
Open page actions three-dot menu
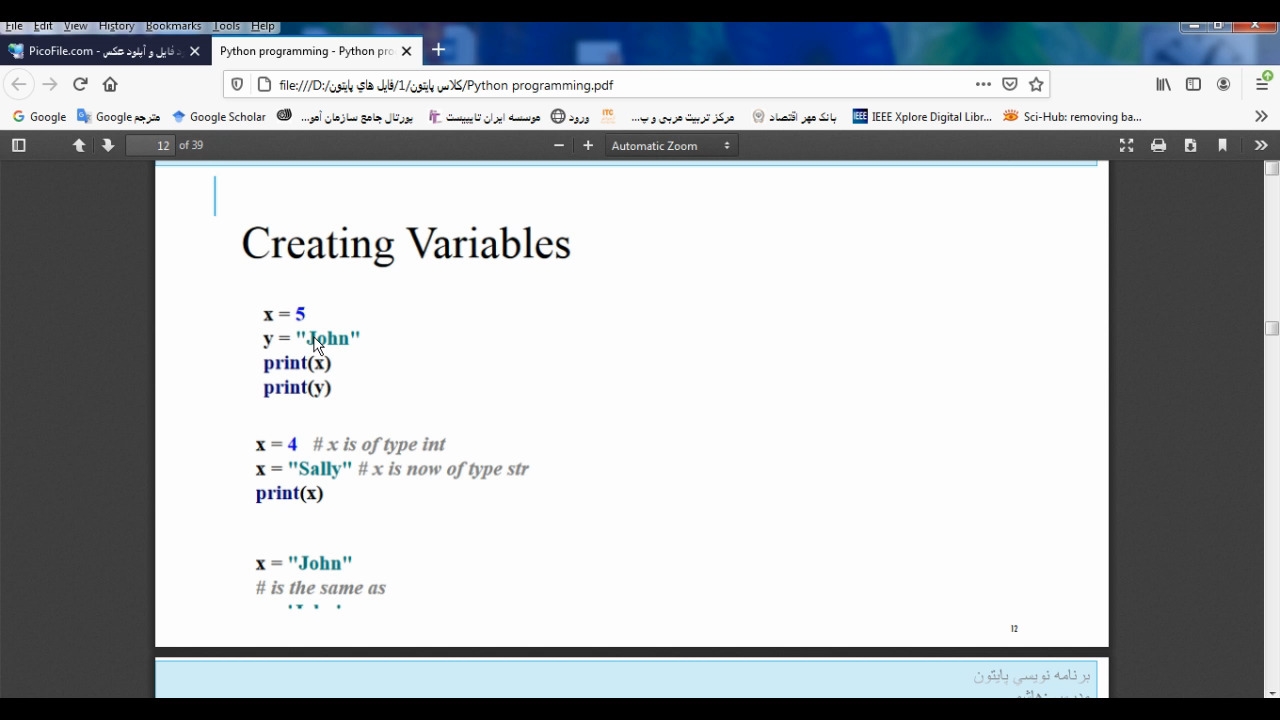pos(983,85)
